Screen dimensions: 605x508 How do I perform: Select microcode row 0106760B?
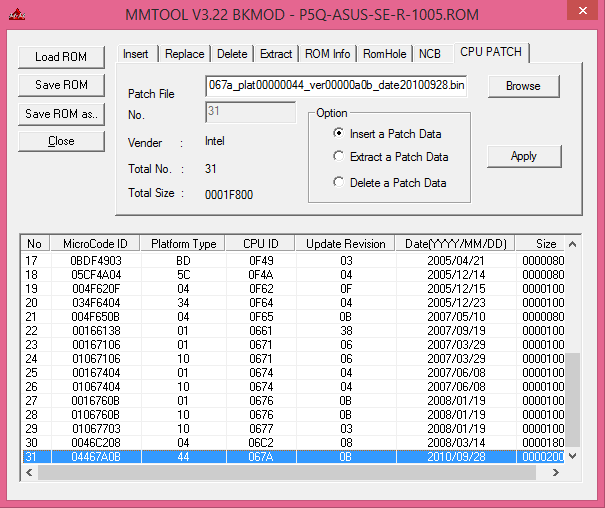tap(293, 415)
